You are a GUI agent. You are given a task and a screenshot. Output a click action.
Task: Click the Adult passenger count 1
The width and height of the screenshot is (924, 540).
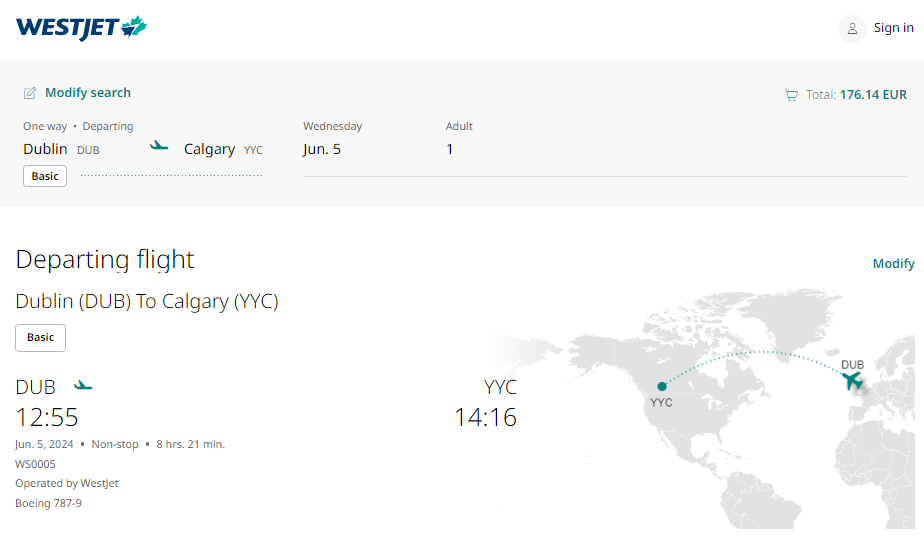pyautogui.click(x=450, y=149)
